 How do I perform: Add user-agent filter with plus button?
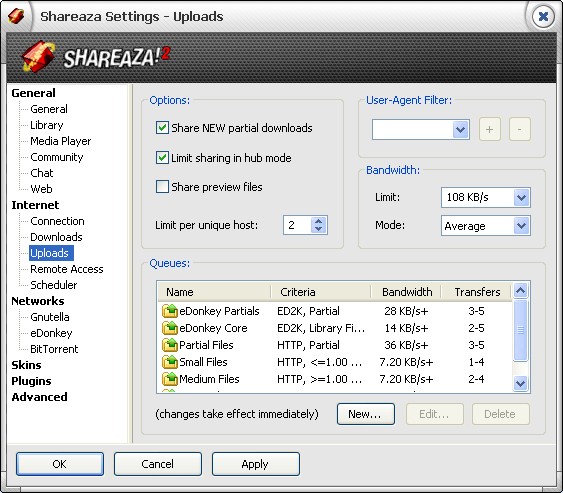(x=490, y=129)
